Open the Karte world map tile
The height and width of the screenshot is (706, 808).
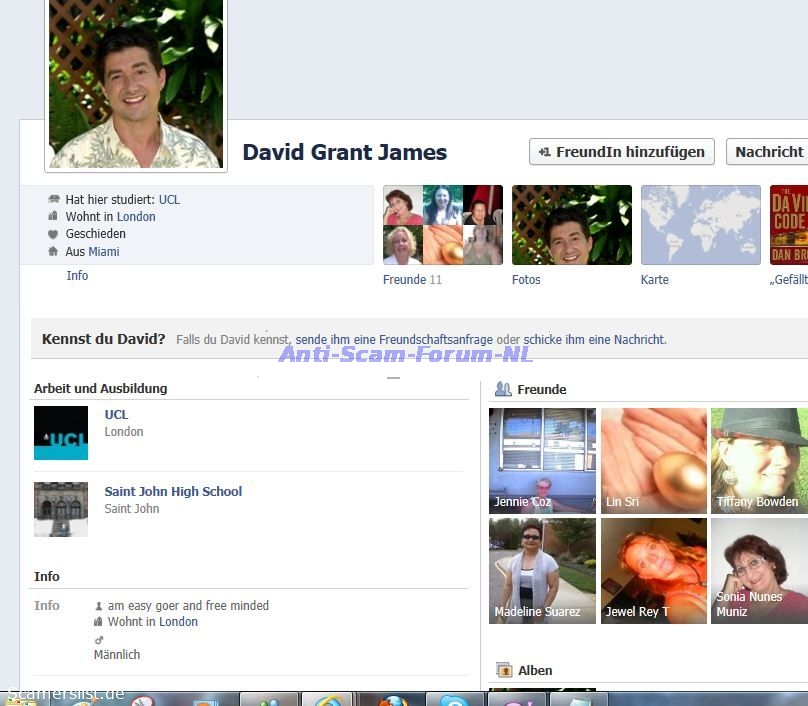[x=700, y=225]
